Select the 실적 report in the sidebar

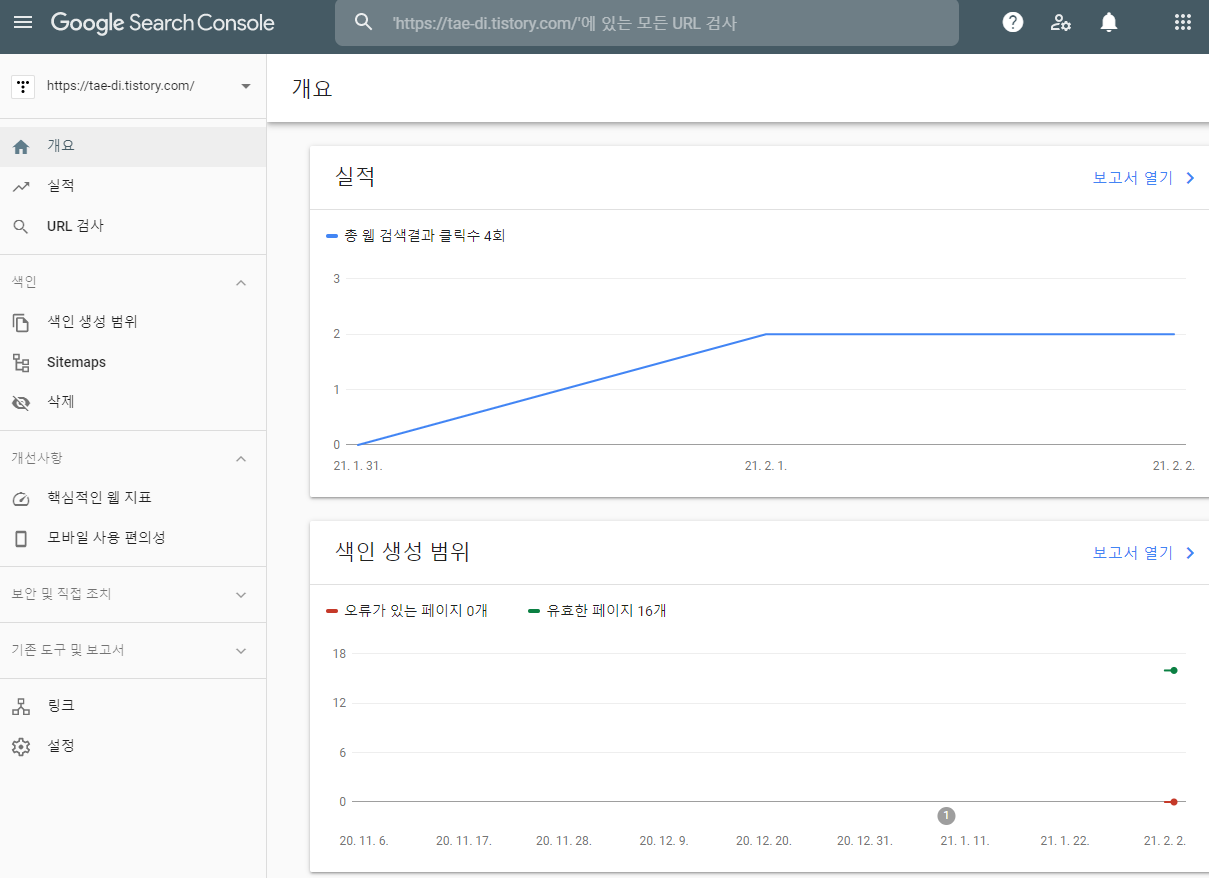61,185
